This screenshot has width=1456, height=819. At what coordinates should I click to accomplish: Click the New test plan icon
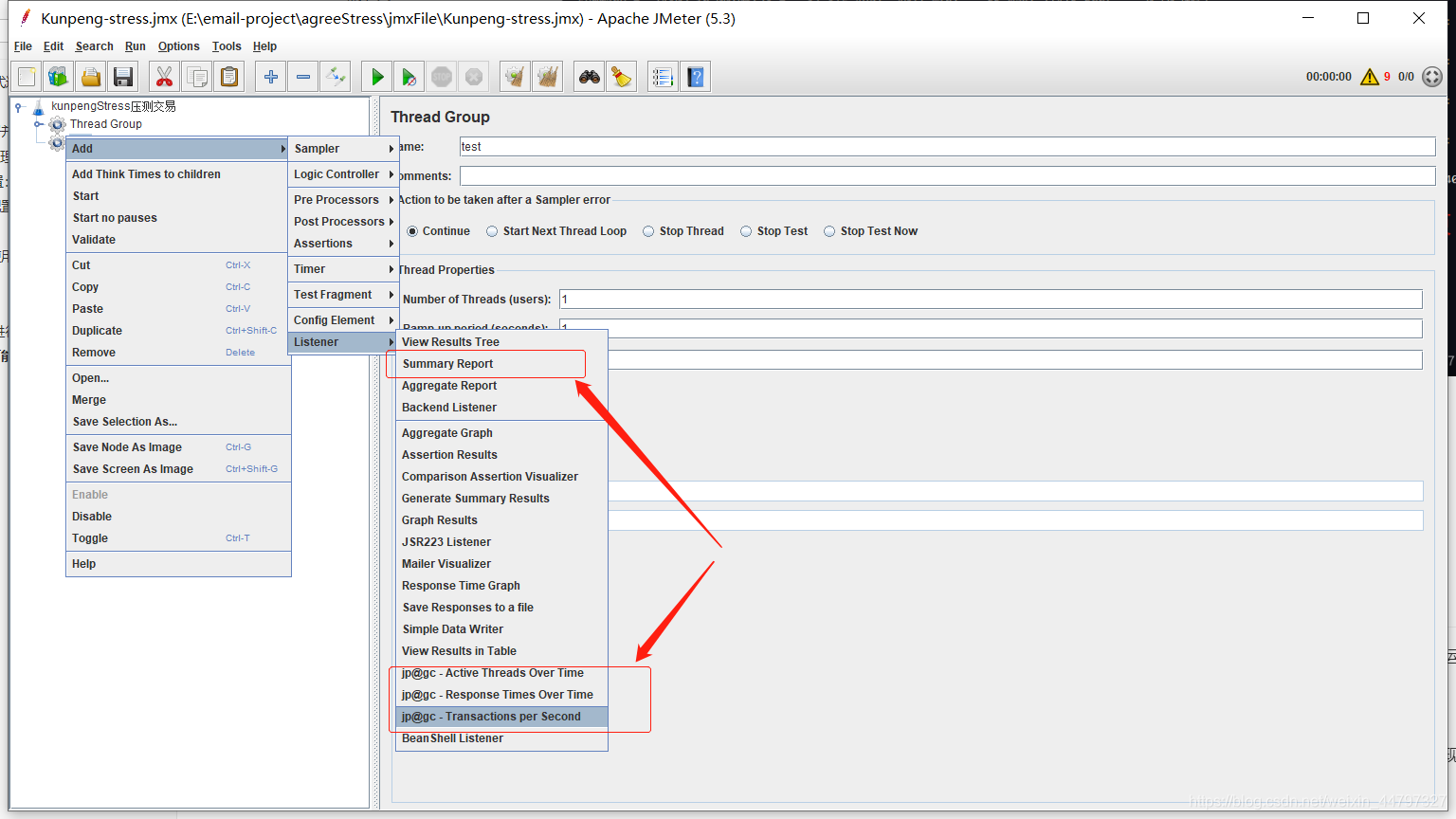27,77
